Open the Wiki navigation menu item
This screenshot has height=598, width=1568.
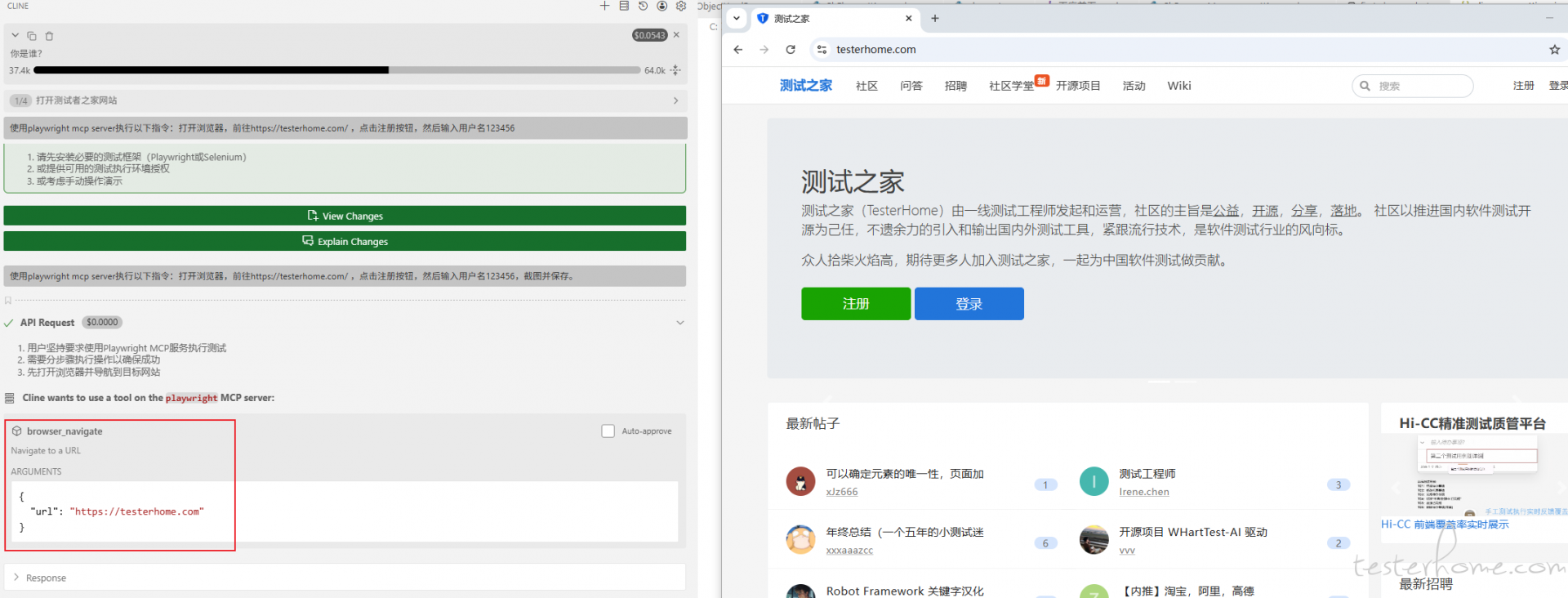coord(1178,86)
